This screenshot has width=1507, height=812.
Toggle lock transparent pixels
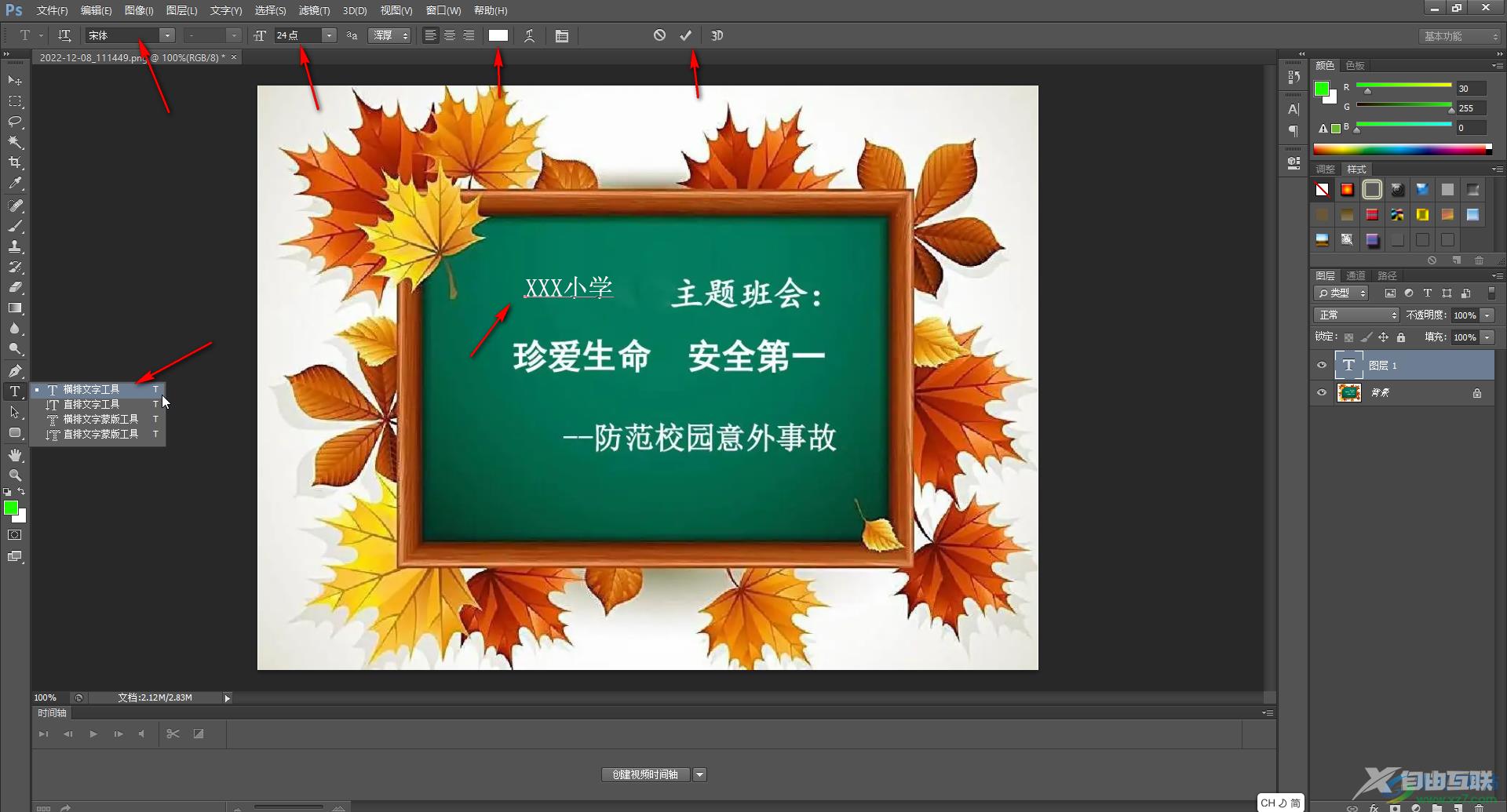click(1348, 337)
